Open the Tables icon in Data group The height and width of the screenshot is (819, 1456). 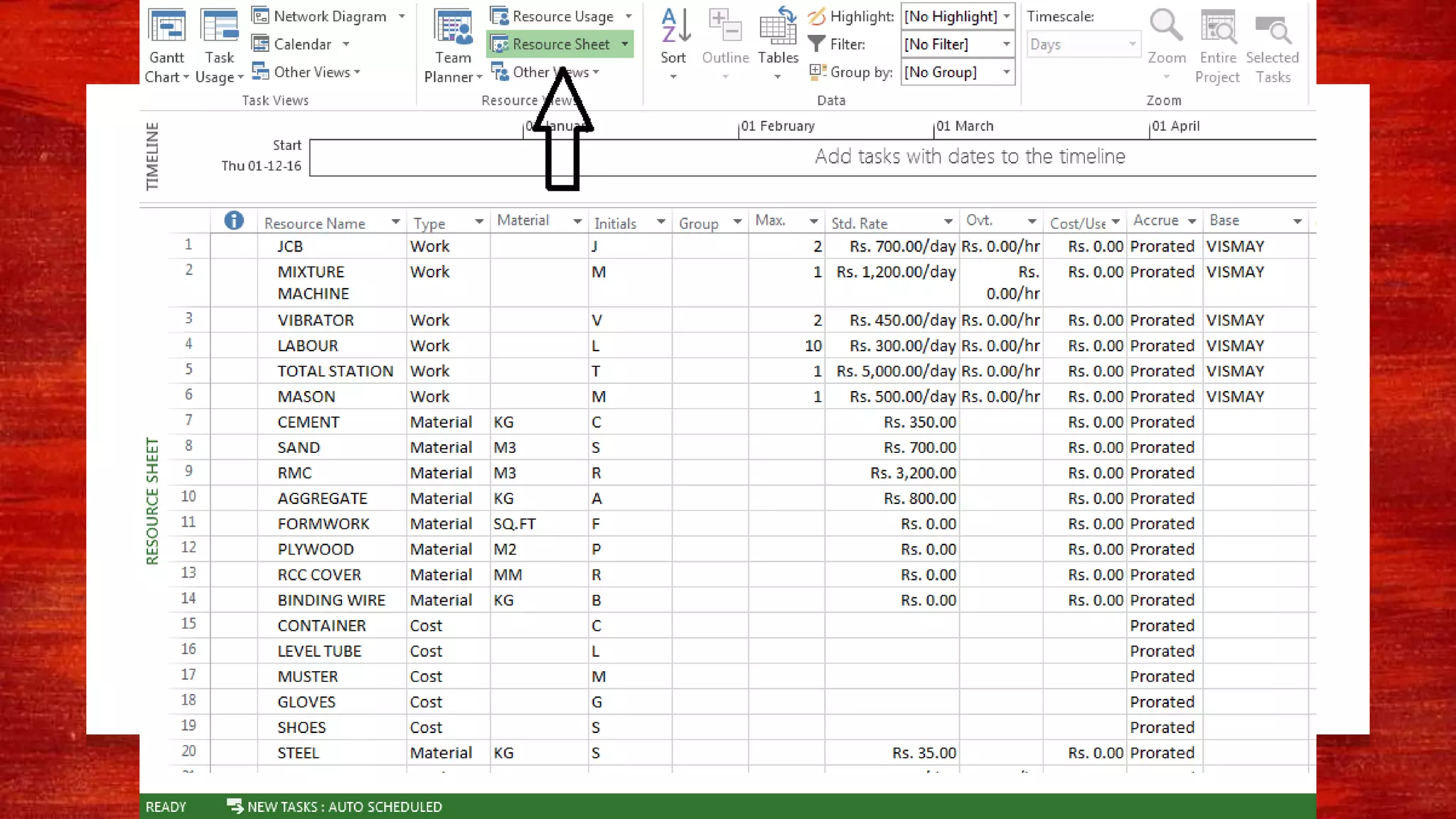point(778,28)
